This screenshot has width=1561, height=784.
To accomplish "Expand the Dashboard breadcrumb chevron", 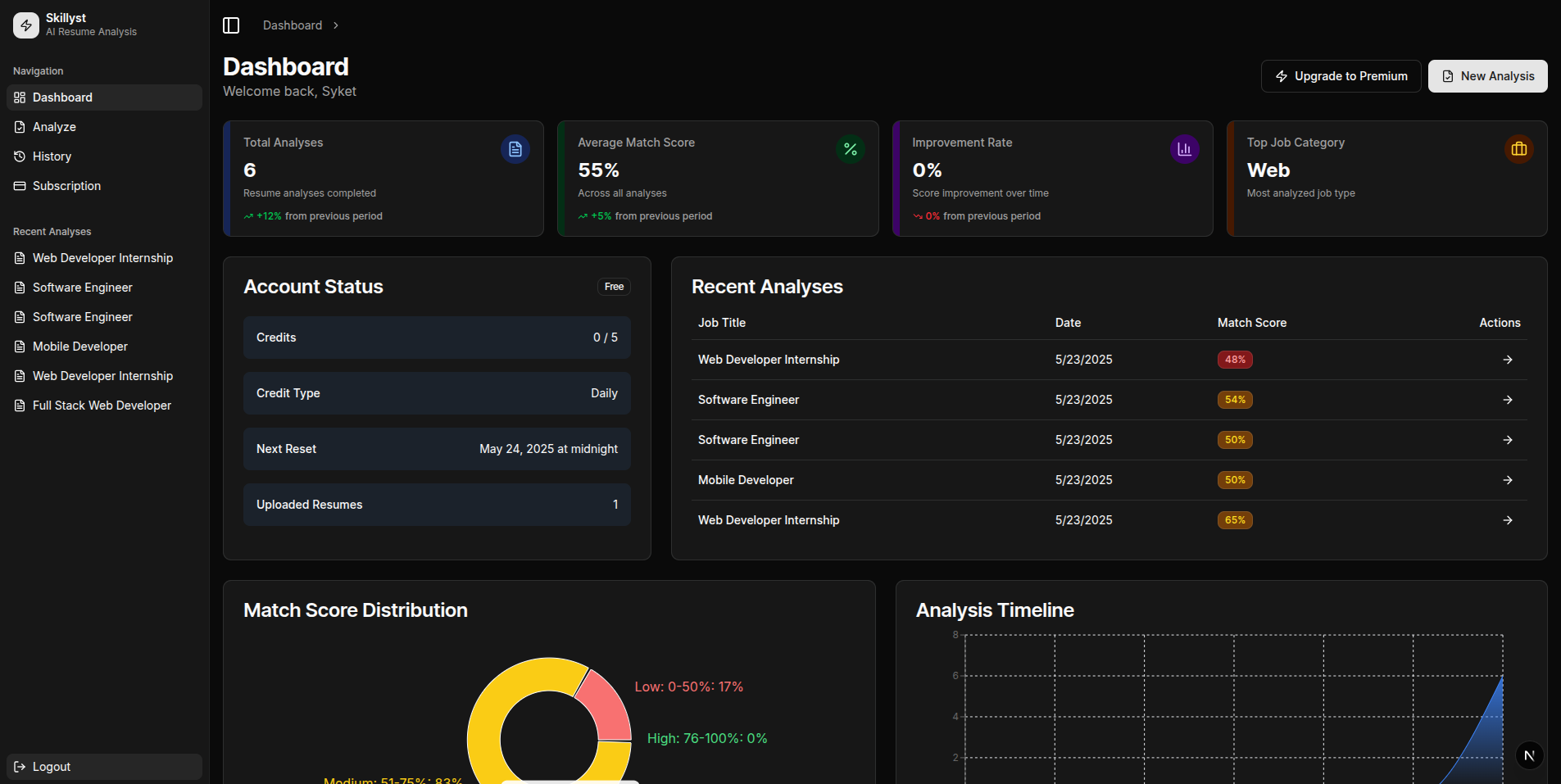I will [335, 25].
